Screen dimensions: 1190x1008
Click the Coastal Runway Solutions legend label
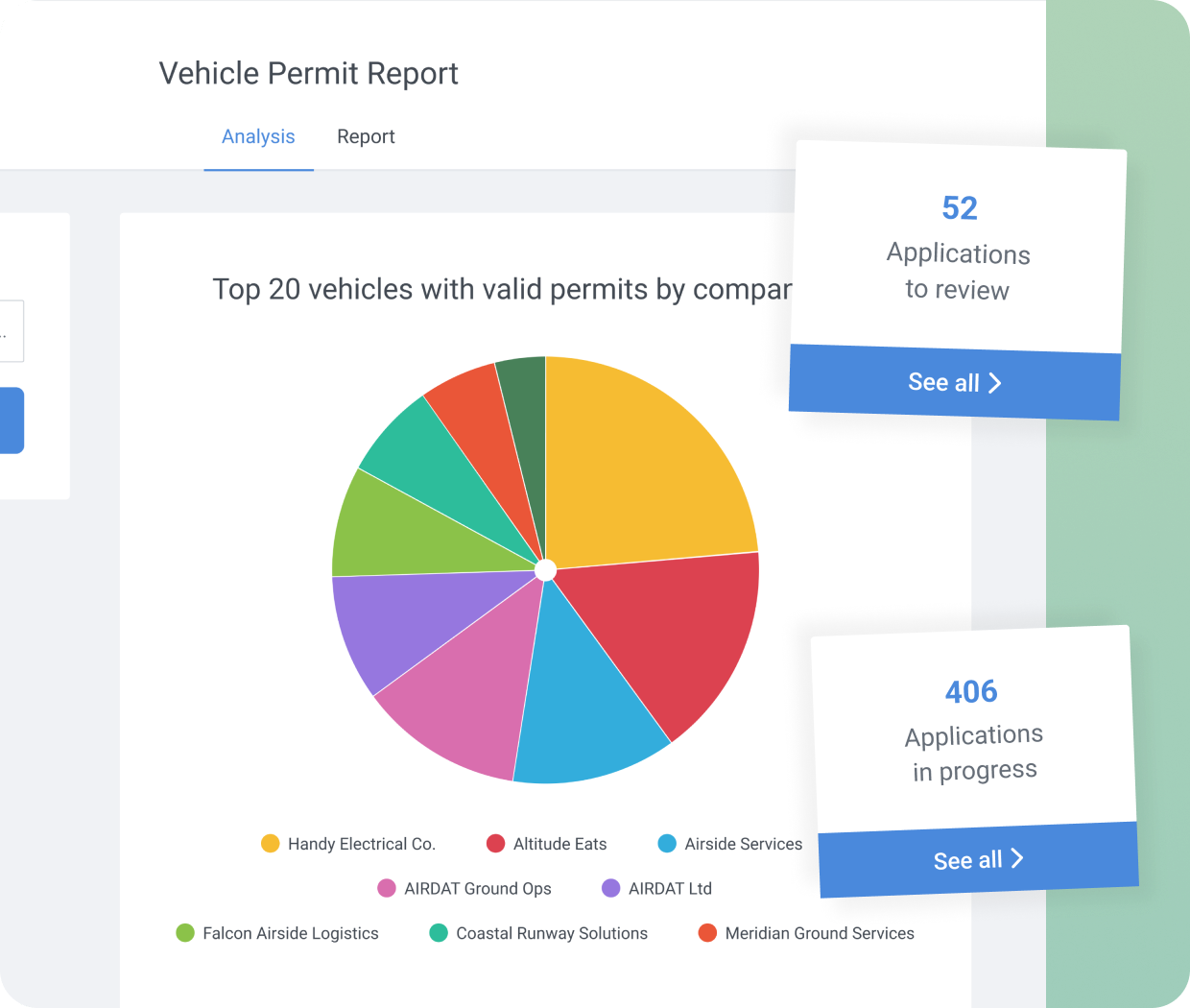point(552,933)
